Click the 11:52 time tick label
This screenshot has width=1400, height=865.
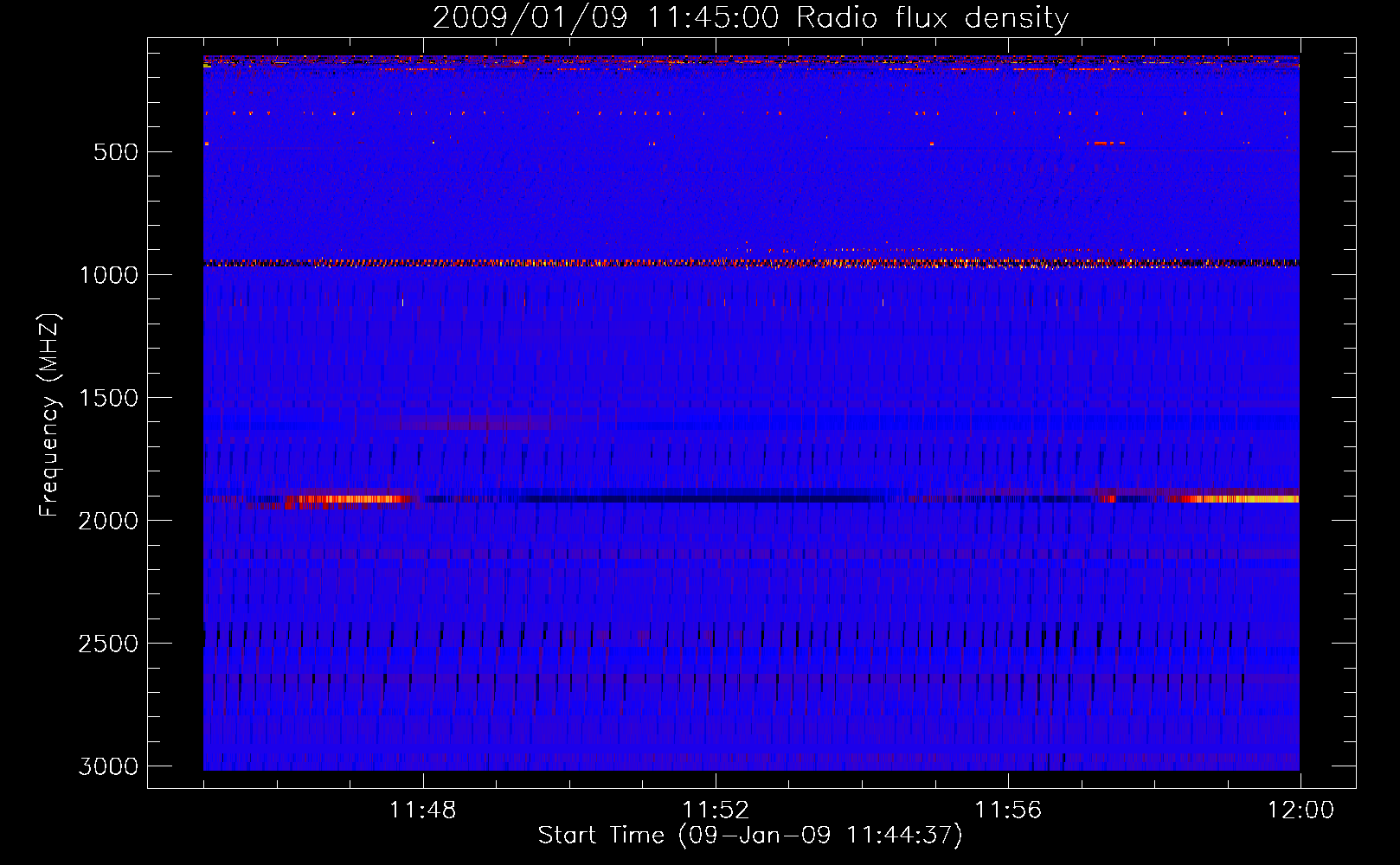(x=716, y=811)
